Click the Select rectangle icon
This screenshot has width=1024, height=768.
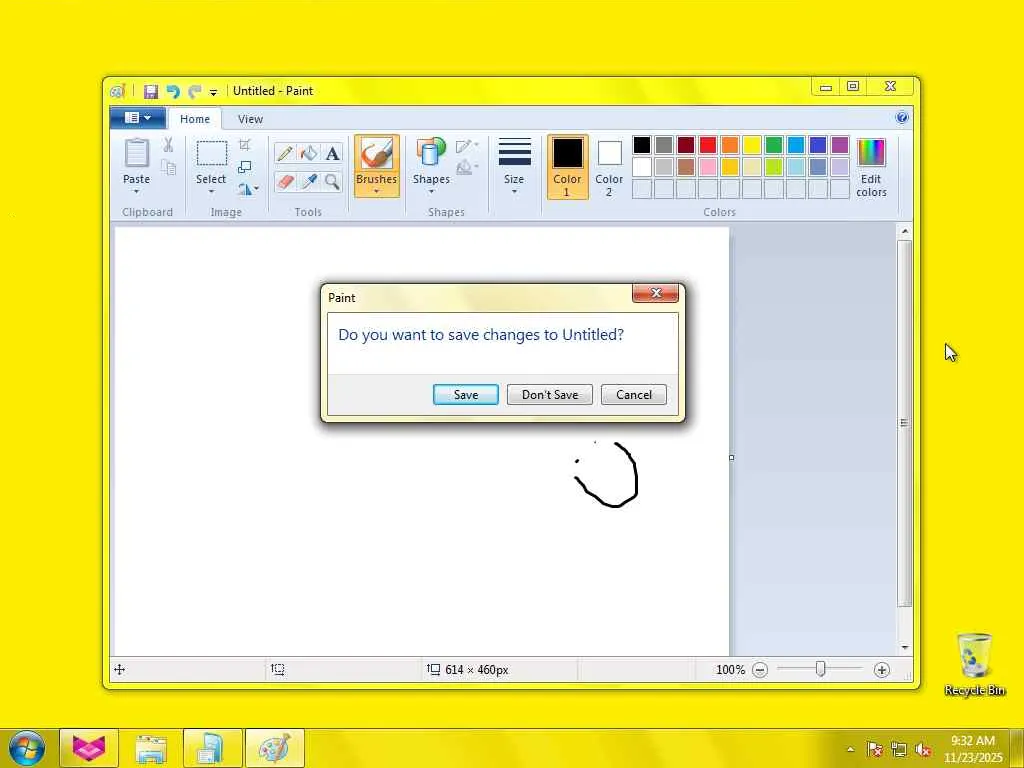pyautogui.click(x=212, y=153)
